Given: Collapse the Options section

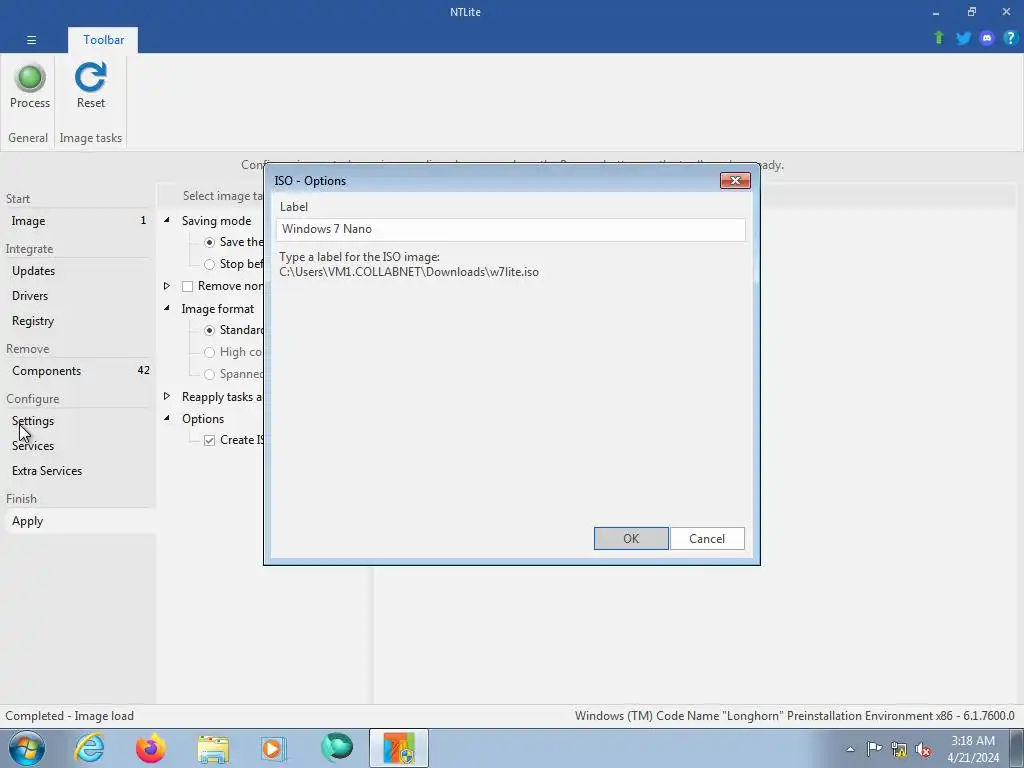Looking at the screenshot, I should point(167,418).
